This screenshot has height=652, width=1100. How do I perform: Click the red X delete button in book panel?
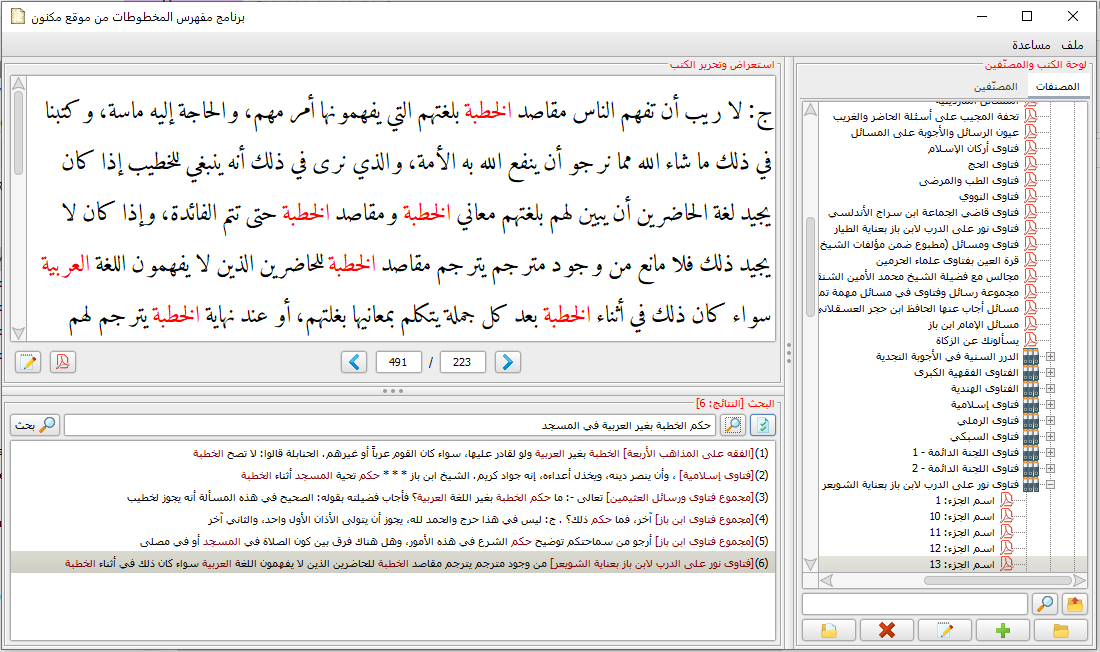pos(887,630)
